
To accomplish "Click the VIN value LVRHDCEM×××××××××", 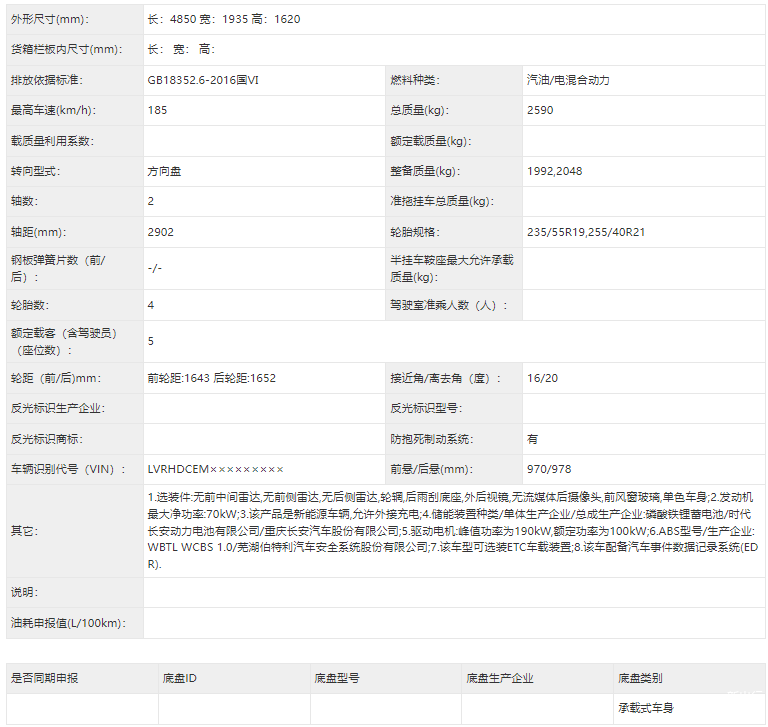I will 215,469.
